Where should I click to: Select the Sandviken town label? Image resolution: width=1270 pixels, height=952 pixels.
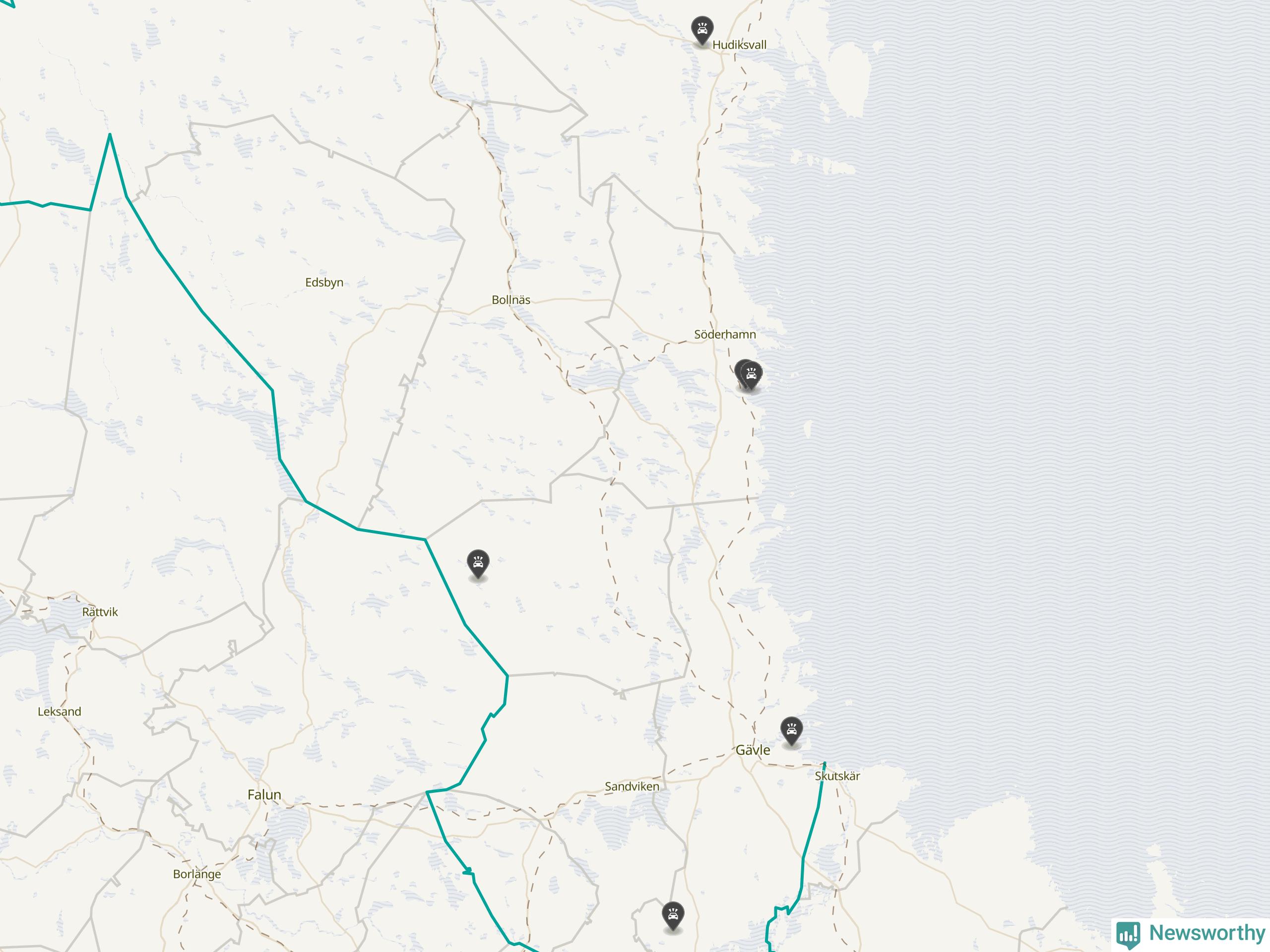click(632, 786)
